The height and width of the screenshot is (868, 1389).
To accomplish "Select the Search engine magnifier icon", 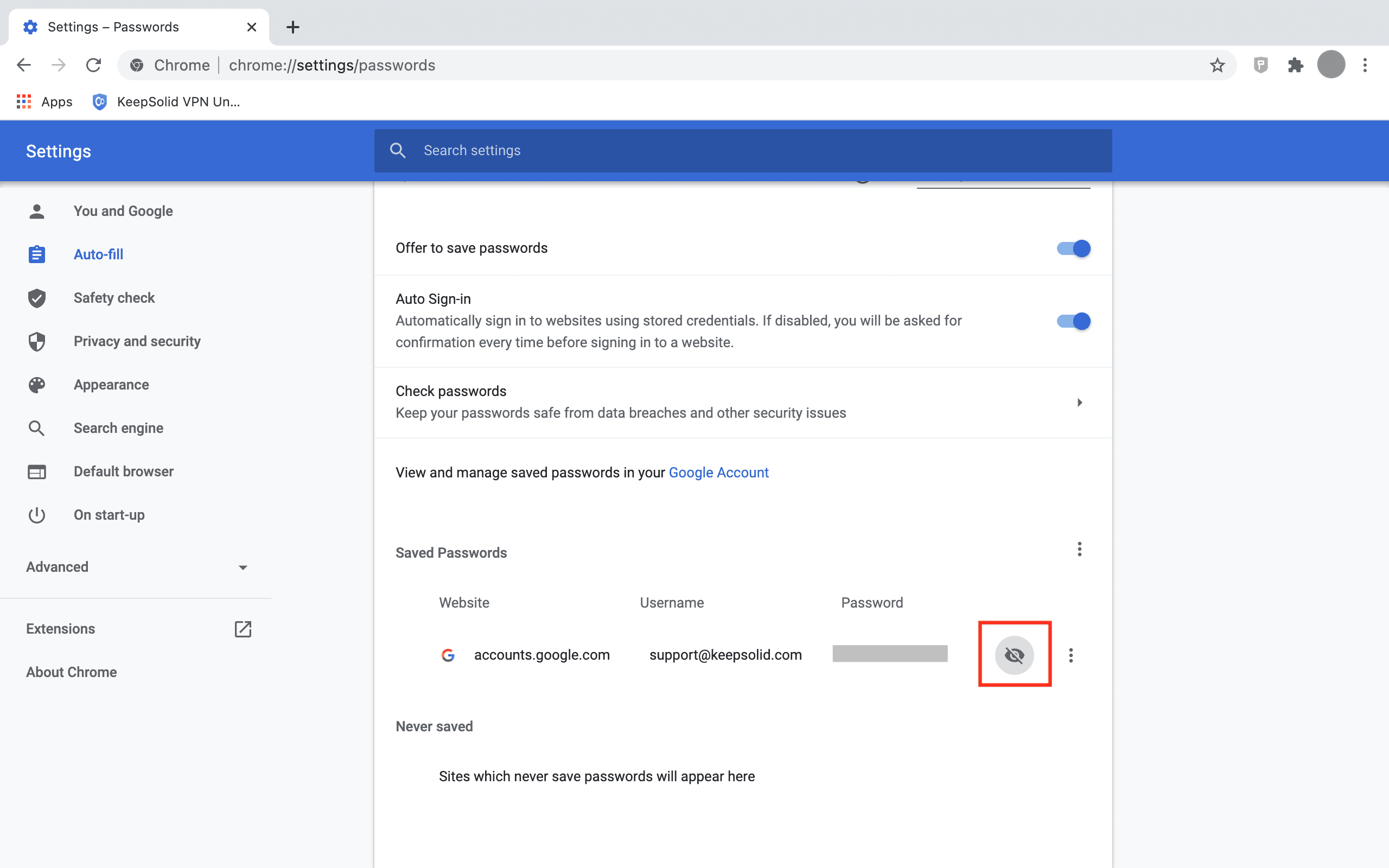I will 36,427.
